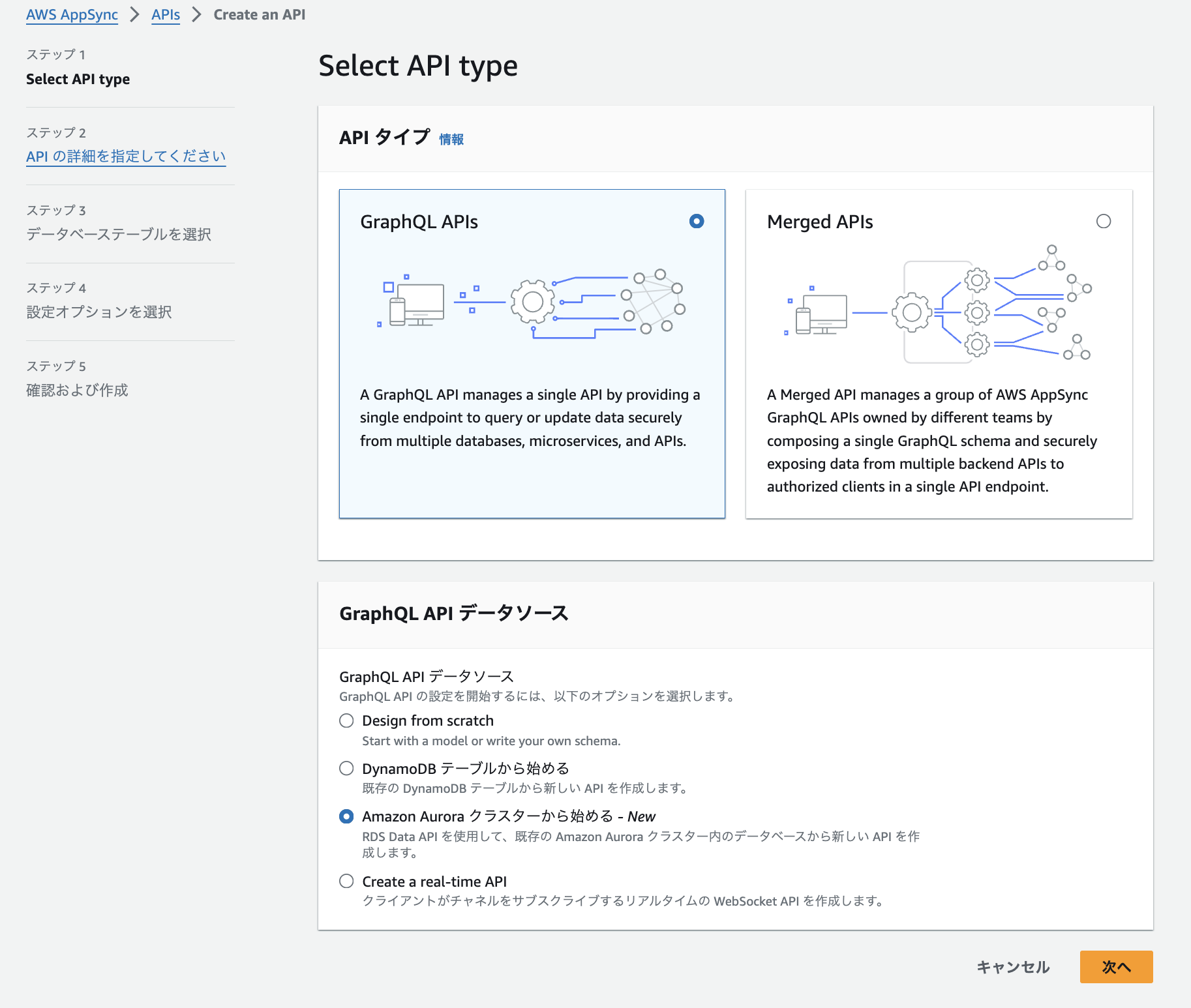Click the Merged APIs card title
The width and height of the screenshot is (1191, 1008).
820,222
